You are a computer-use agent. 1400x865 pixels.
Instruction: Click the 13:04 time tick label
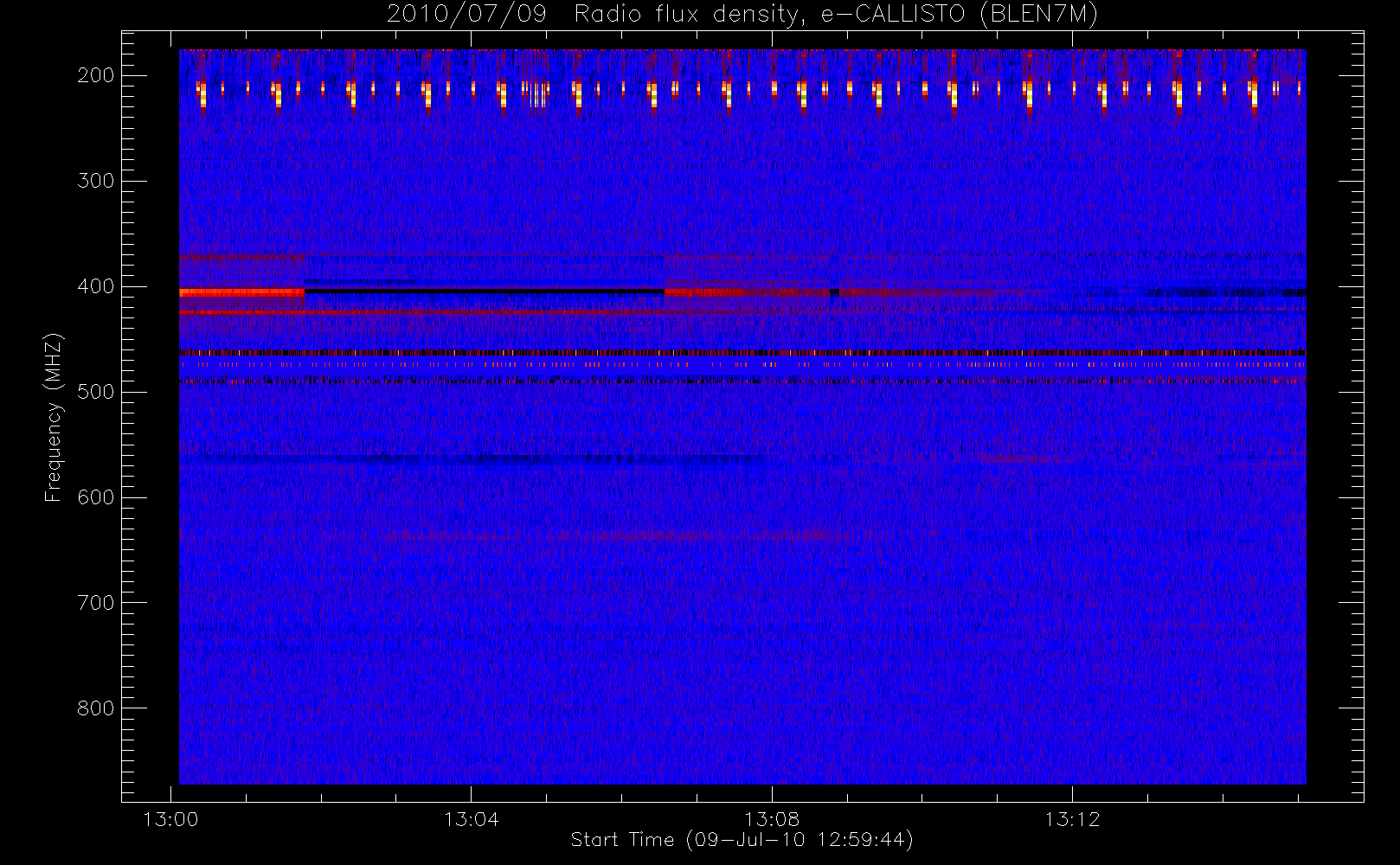coord(472,819)
